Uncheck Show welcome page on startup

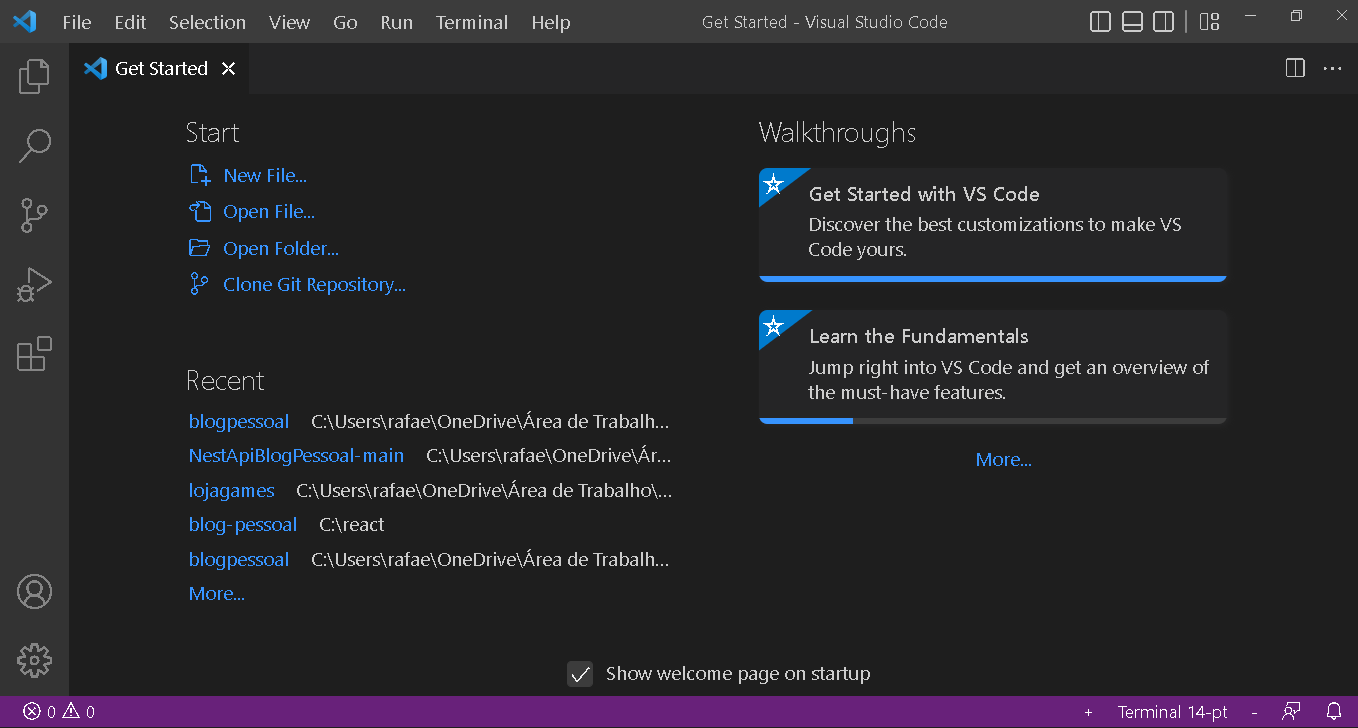(580, 674)
